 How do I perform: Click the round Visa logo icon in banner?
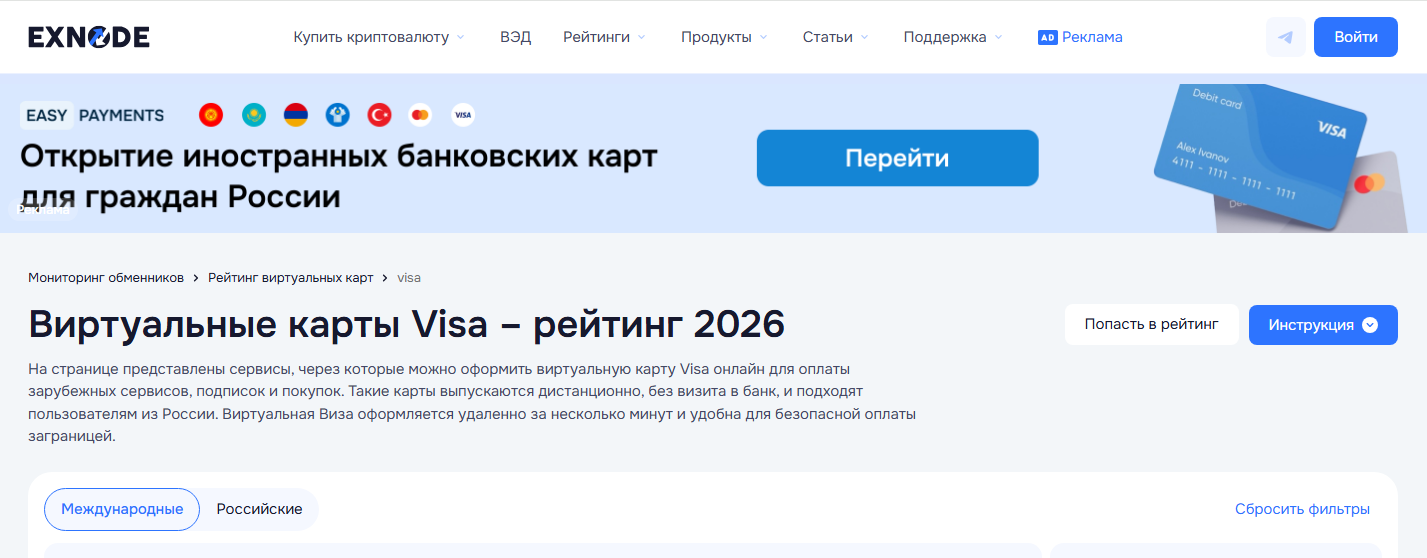coord(462,115)
